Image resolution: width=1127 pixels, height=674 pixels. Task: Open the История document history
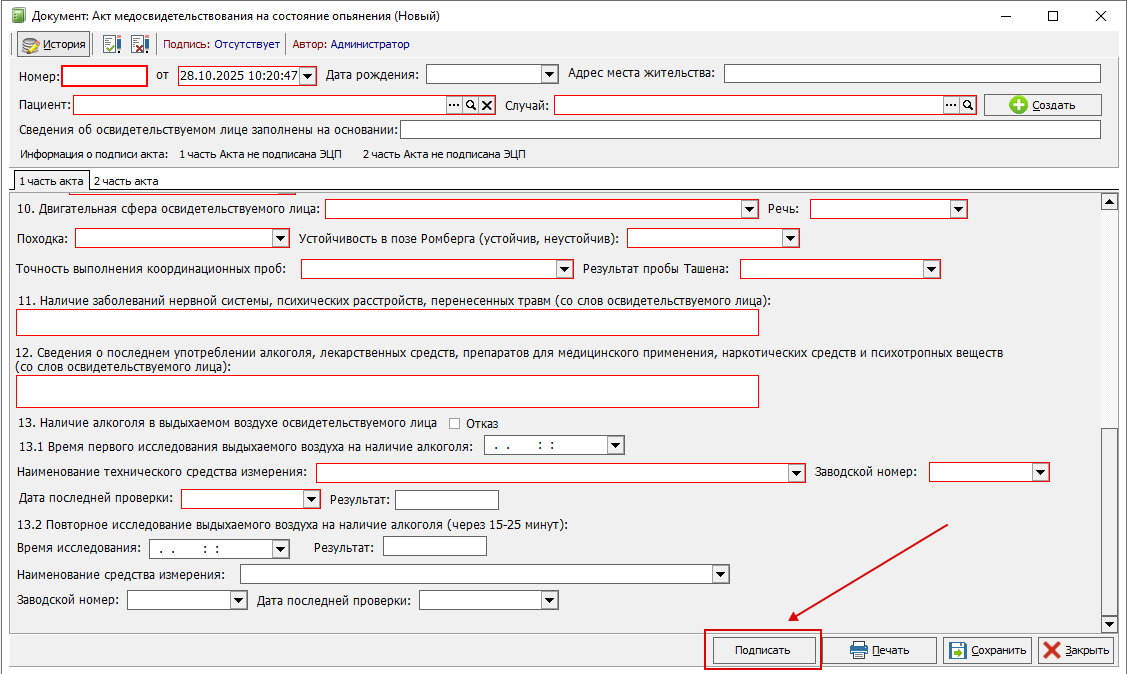tap(54, 44)
